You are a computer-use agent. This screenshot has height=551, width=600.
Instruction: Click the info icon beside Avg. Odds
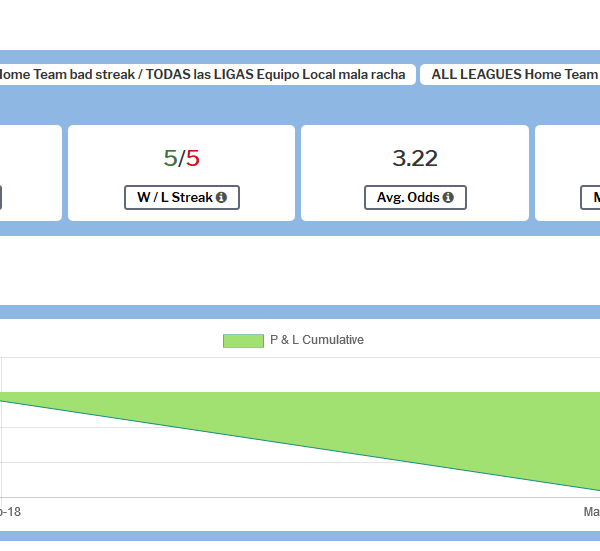click(x=448, y=198)
